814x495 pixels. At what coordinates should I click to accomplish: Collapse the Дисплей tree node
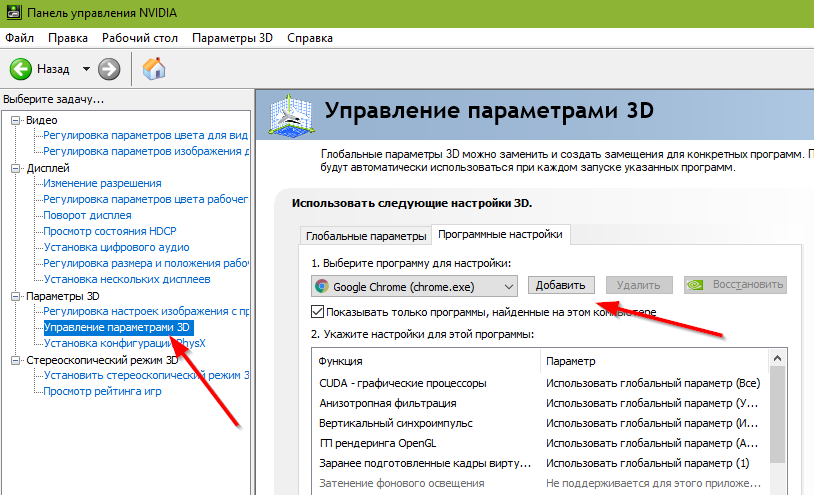(x=16, y=168)
